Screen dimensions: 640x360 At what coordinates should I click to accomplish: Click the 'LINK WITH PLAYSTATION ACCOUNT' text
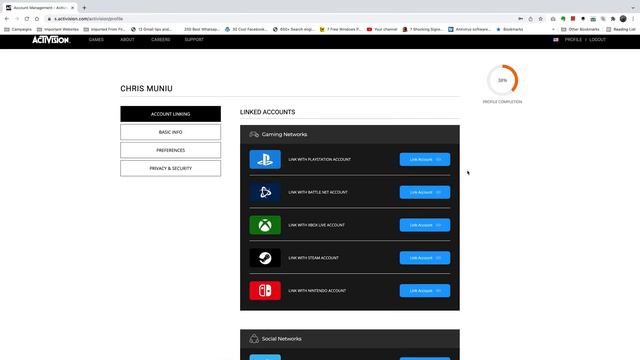(320, 160)
